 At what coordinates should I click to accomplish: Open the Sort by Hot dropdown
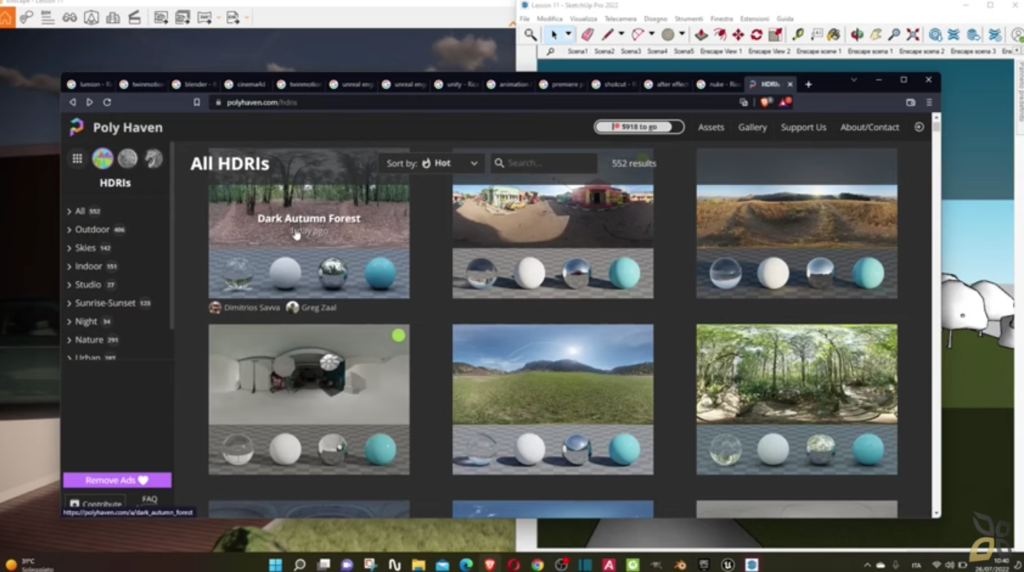431,163
